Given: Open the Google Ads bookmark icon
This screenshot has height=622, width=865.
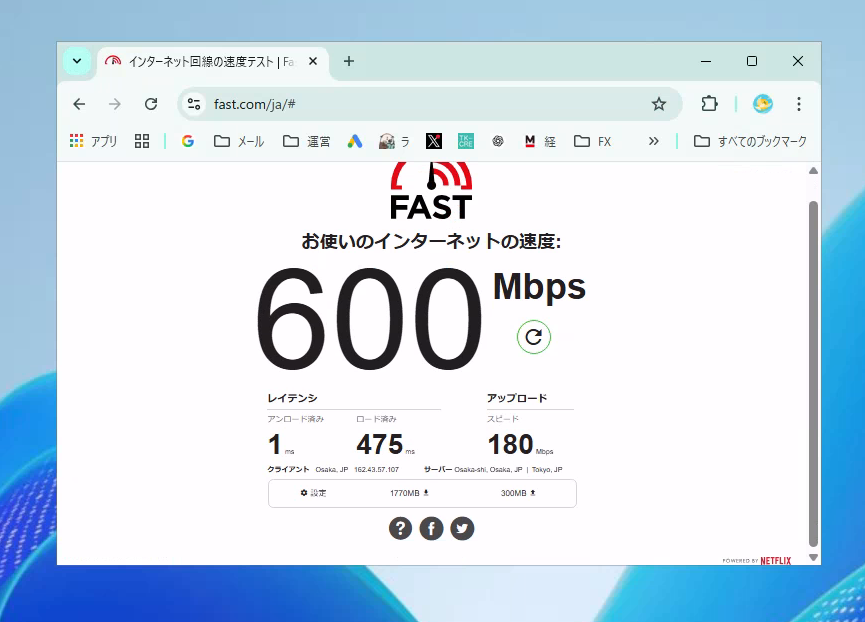Looking at the screenshot, I should point(354,141).
